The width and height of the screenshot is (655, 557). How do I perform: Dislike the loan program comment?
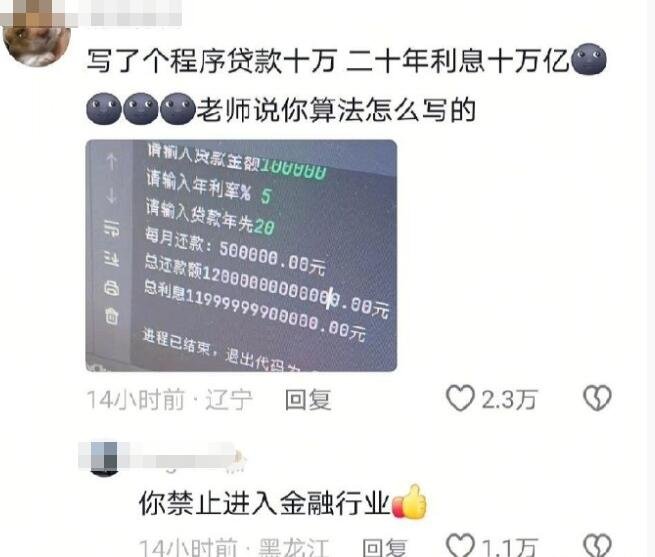(x=597, y=399)
